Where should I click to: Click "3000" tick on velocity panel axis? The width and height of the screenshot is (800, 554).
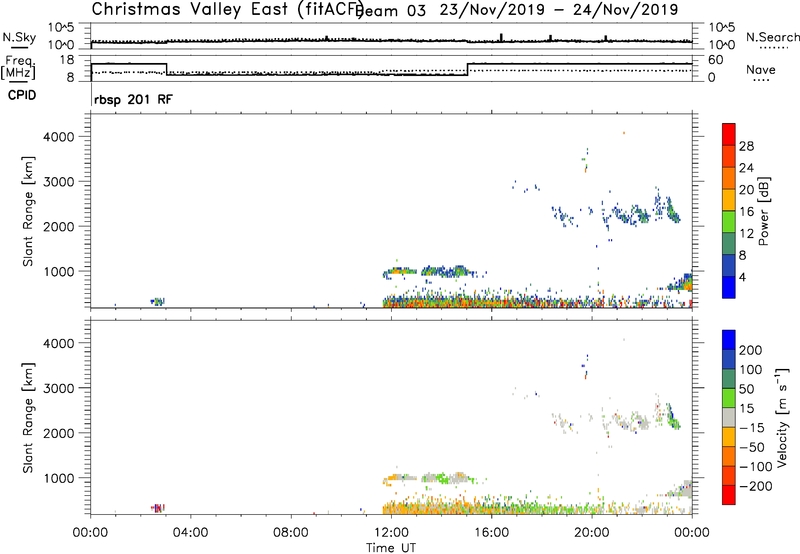59,388
